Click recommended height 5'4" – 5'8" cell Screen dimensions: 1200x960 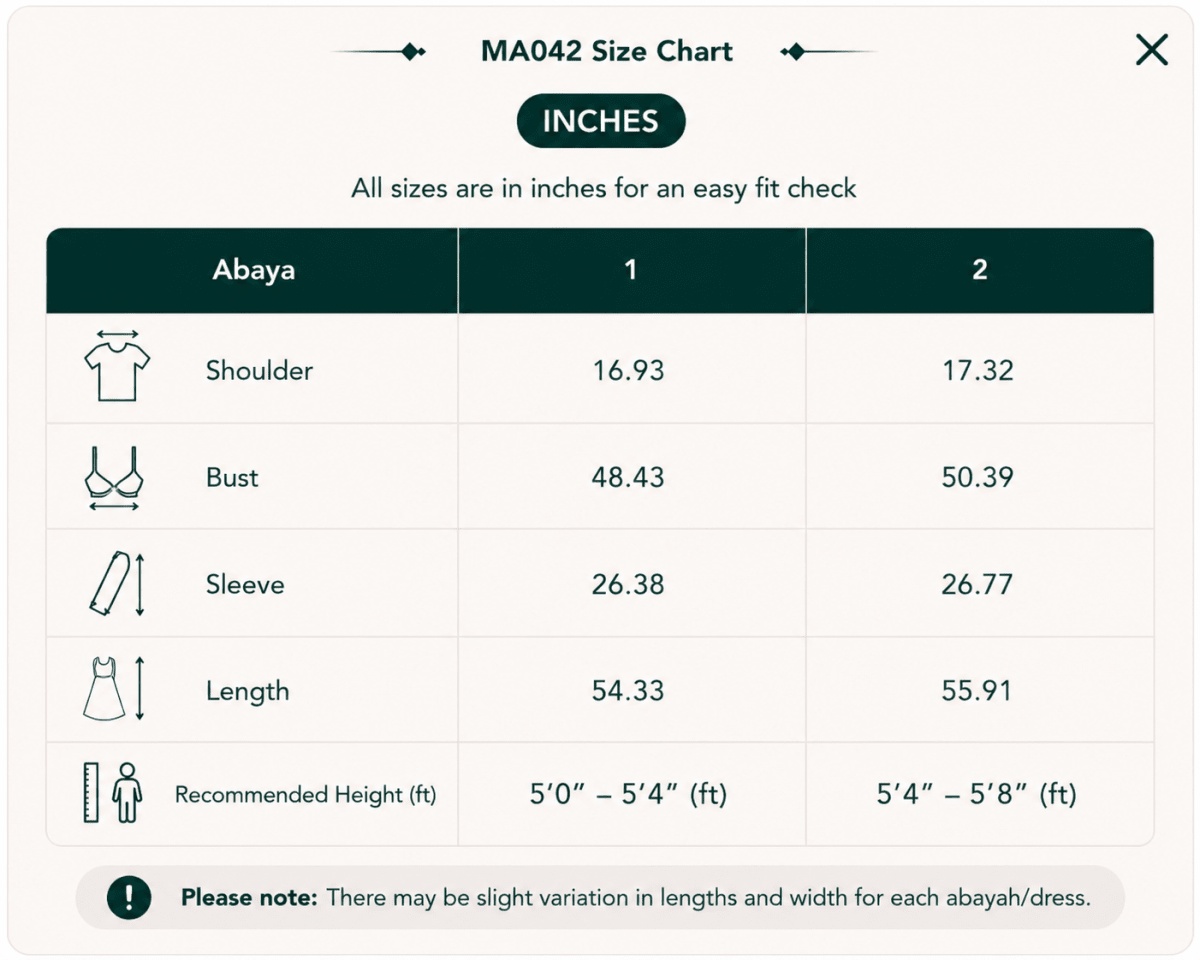(x=977, y=795)
